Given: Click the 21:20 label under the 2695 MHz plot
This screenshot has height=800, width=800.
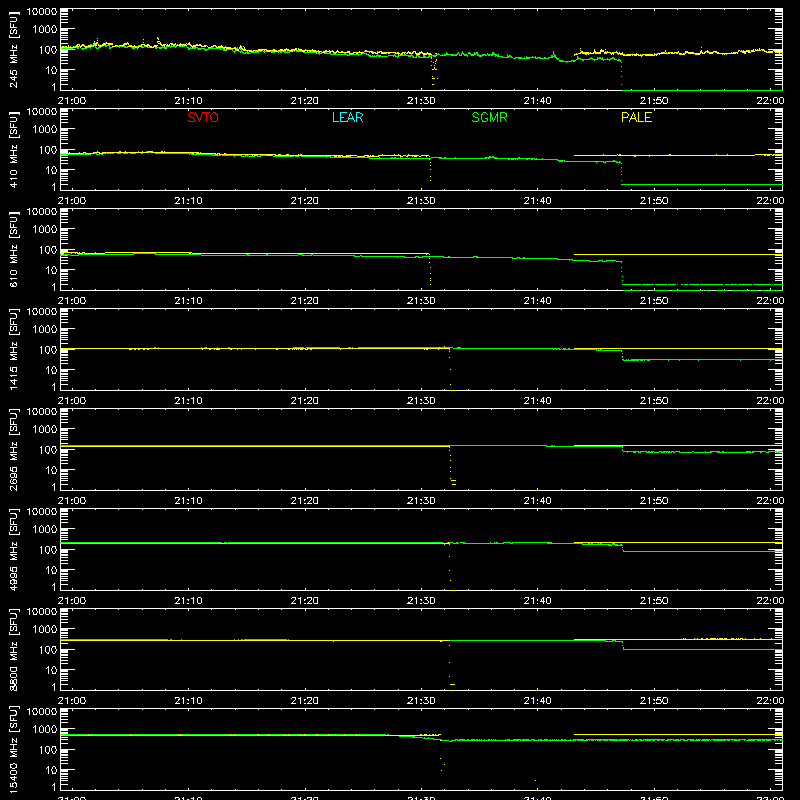Looking at the screenshot, I should click(305, 501).
